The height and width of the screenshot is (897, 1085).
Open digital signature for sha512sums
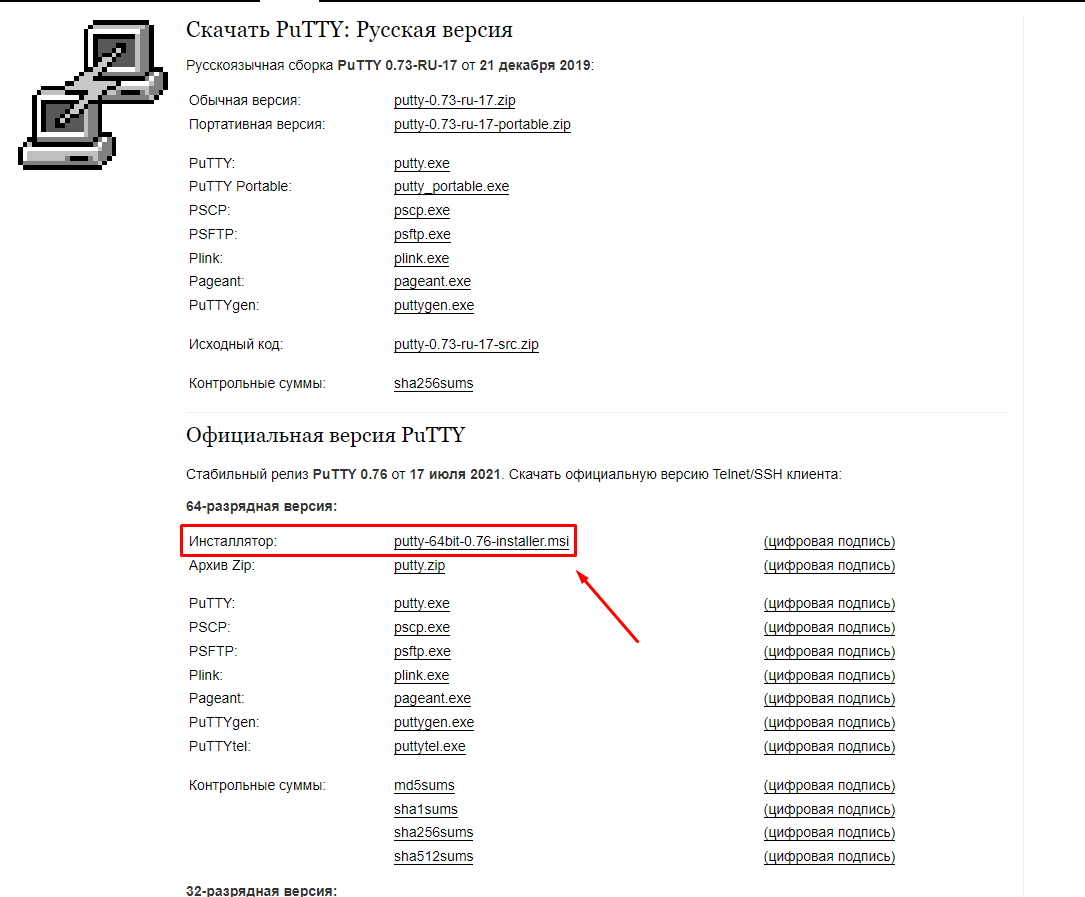(829, 857)
